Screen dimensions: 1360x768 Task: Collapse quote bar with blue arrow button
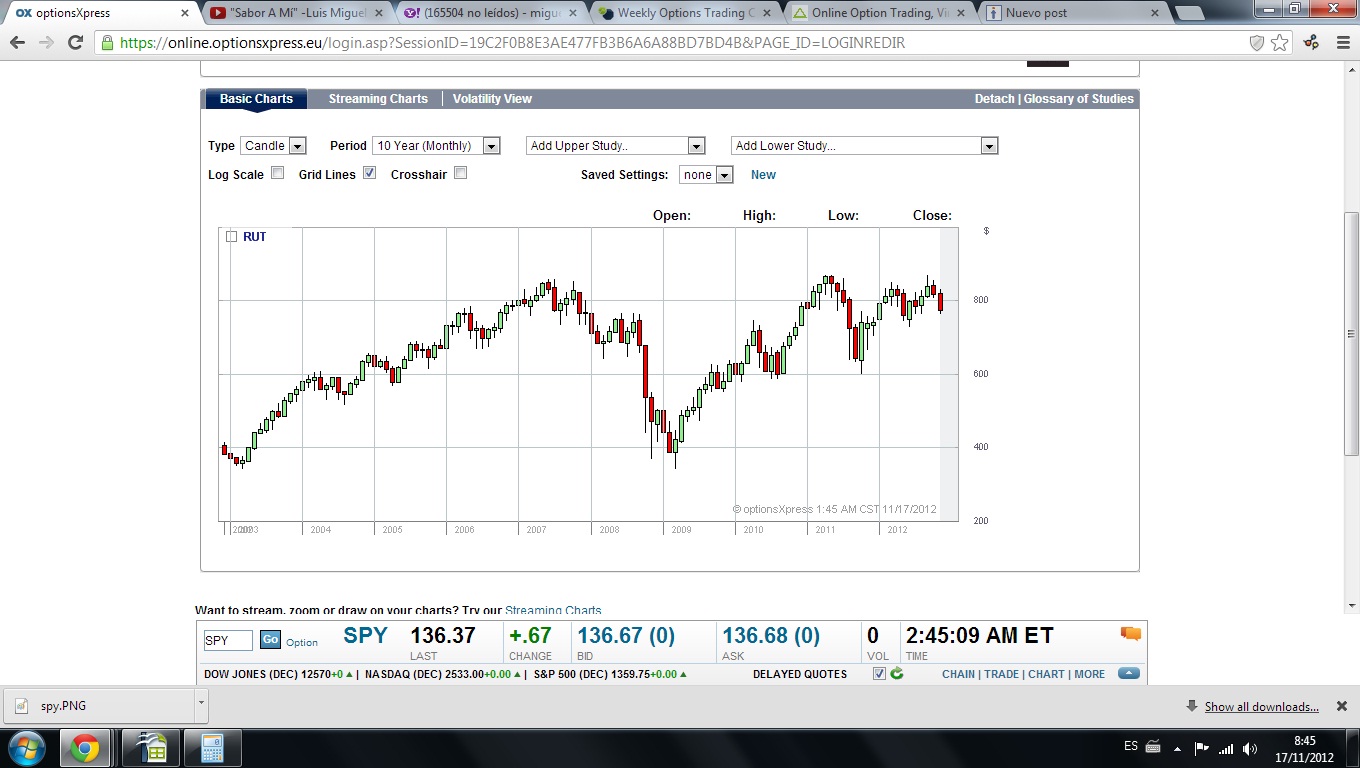1129,674
